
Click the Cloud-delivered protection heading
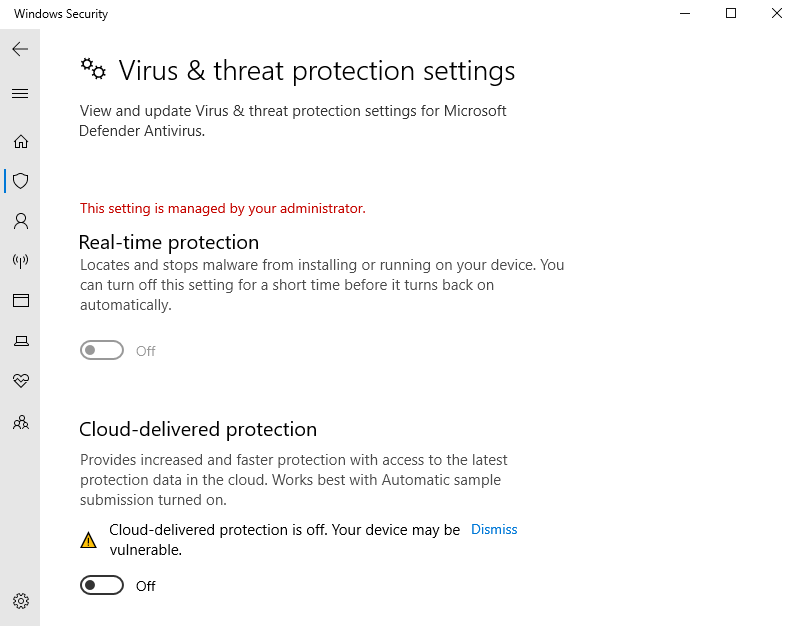click(198, 430)
